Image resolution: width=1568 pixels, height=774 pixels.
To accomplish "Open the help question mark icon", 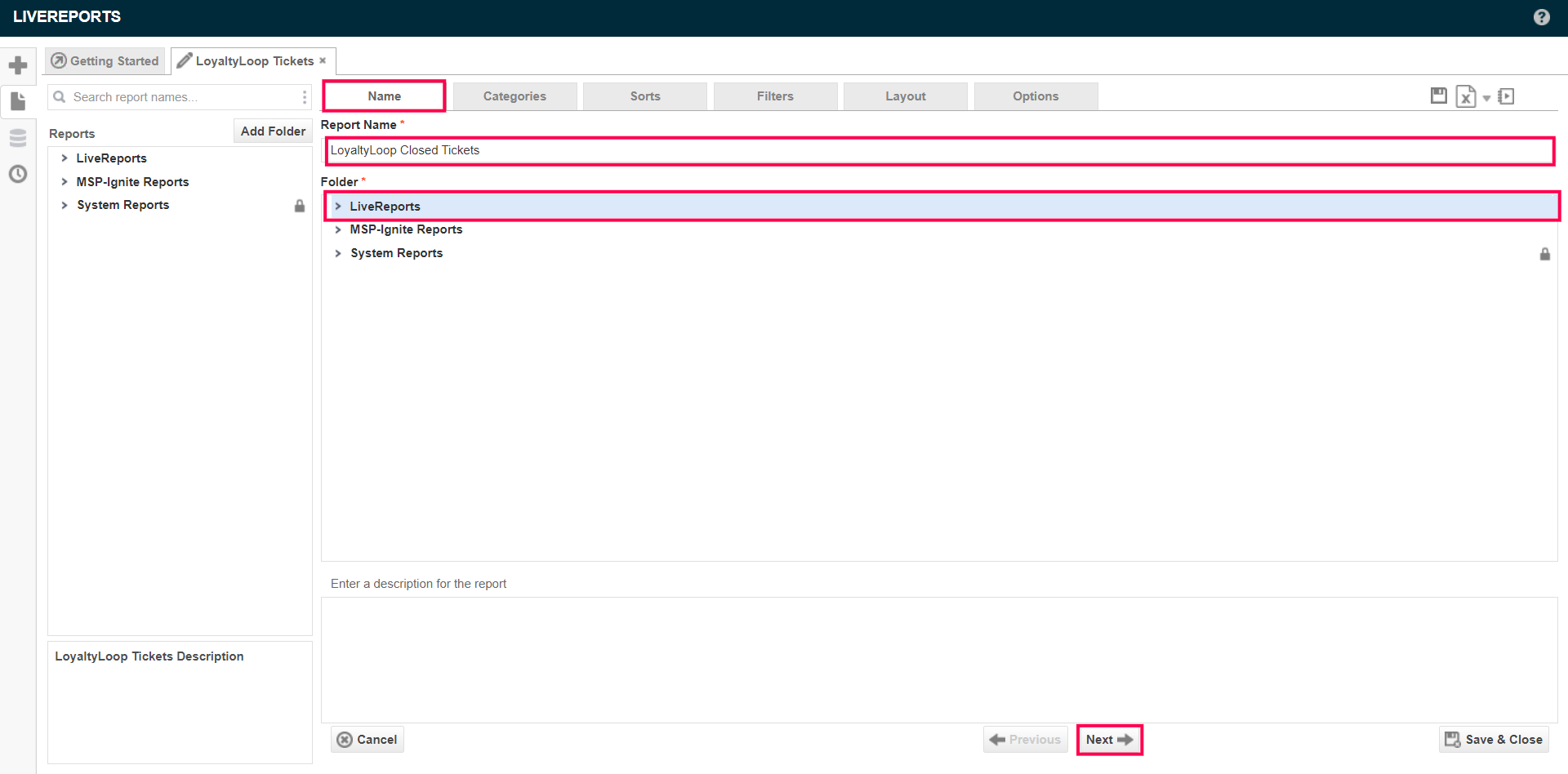I will click(1541, 17).
